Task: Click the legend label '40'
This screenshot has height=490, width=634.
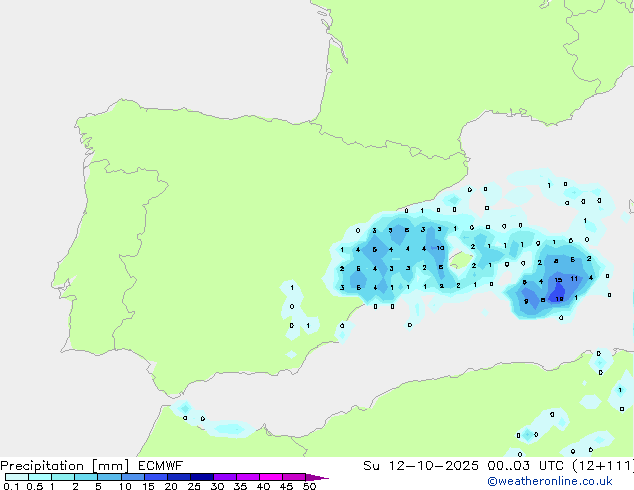Action: (263, 486)
